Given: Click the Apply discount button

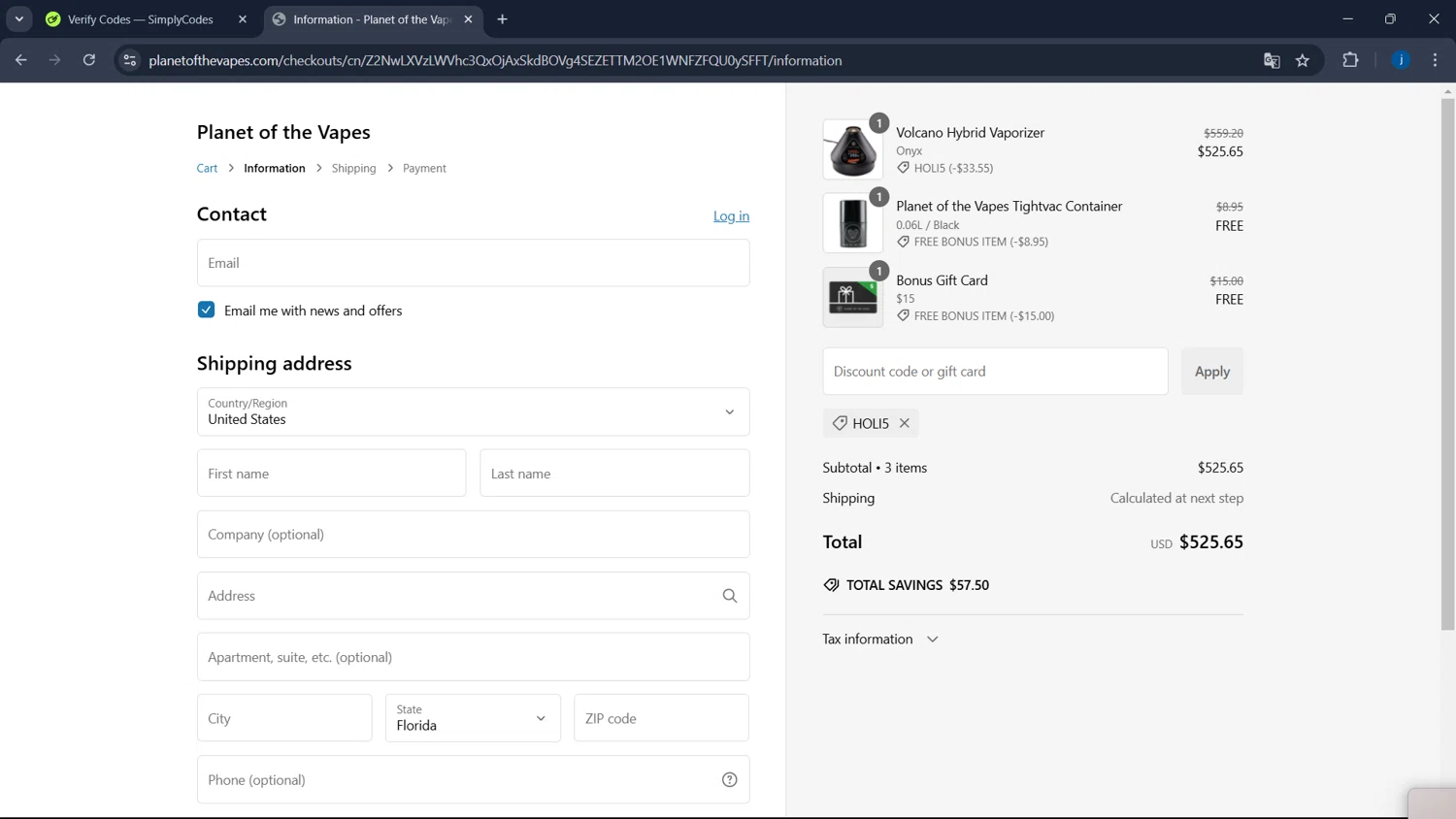Looking at the screenshot, I should pyautogui.click(x=1211, y=372).
